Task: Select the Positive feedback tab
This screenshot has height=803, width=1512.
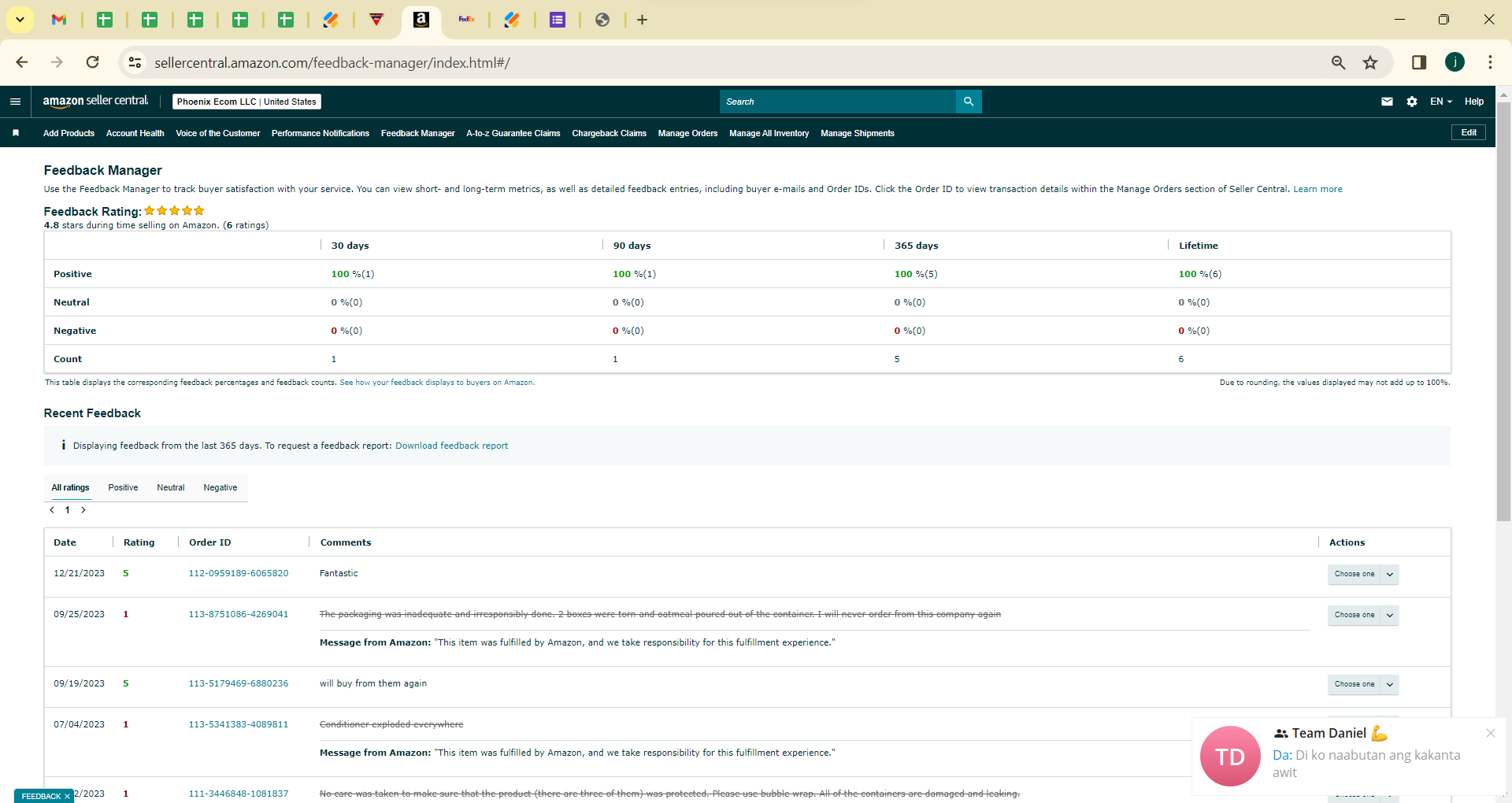Action: click(123, 488)
